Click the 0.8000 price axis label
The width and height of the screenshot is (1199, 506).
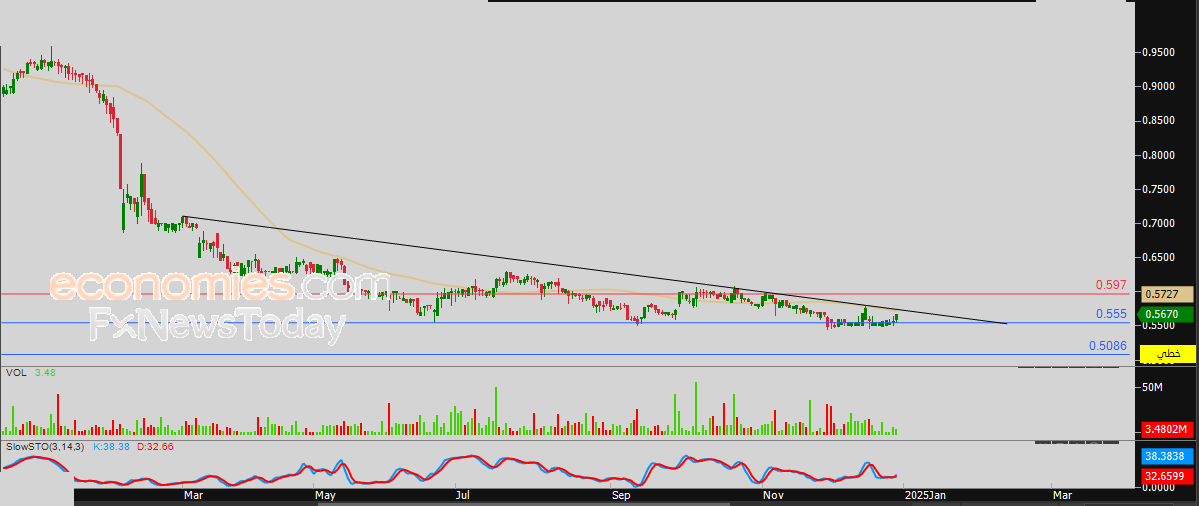click(1159, 155)
